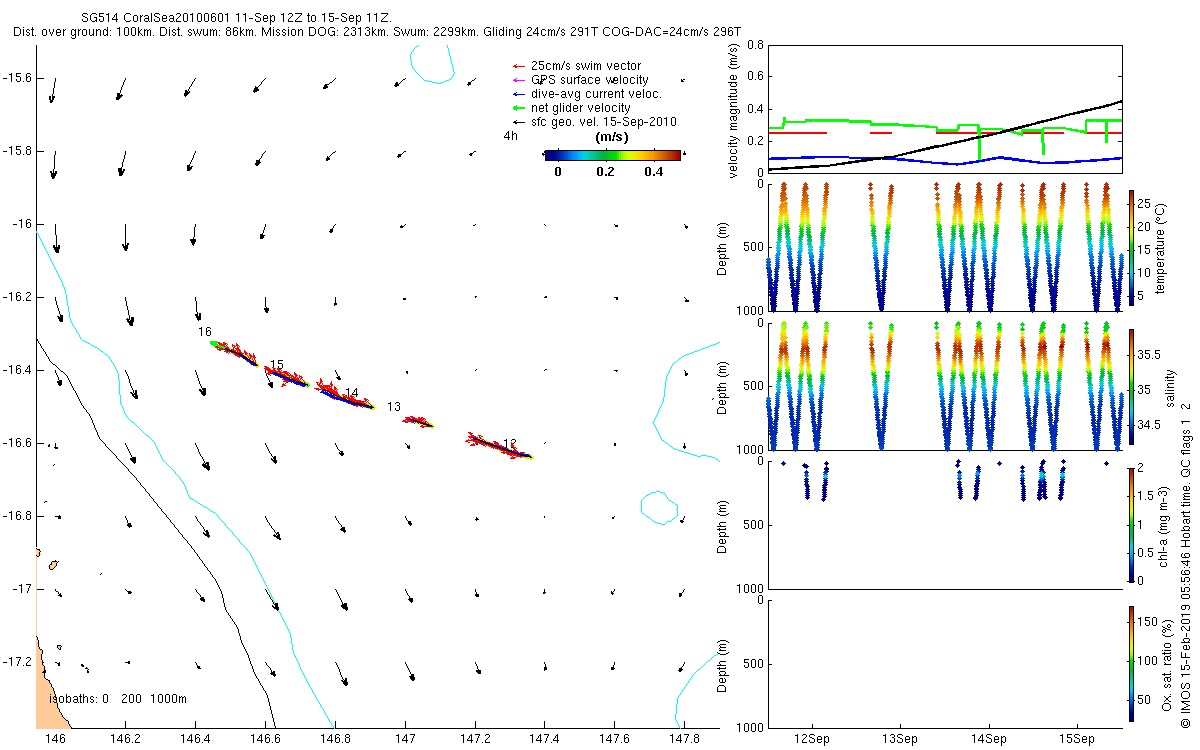Click the track segment labeled 14

[x=345, y=397]
